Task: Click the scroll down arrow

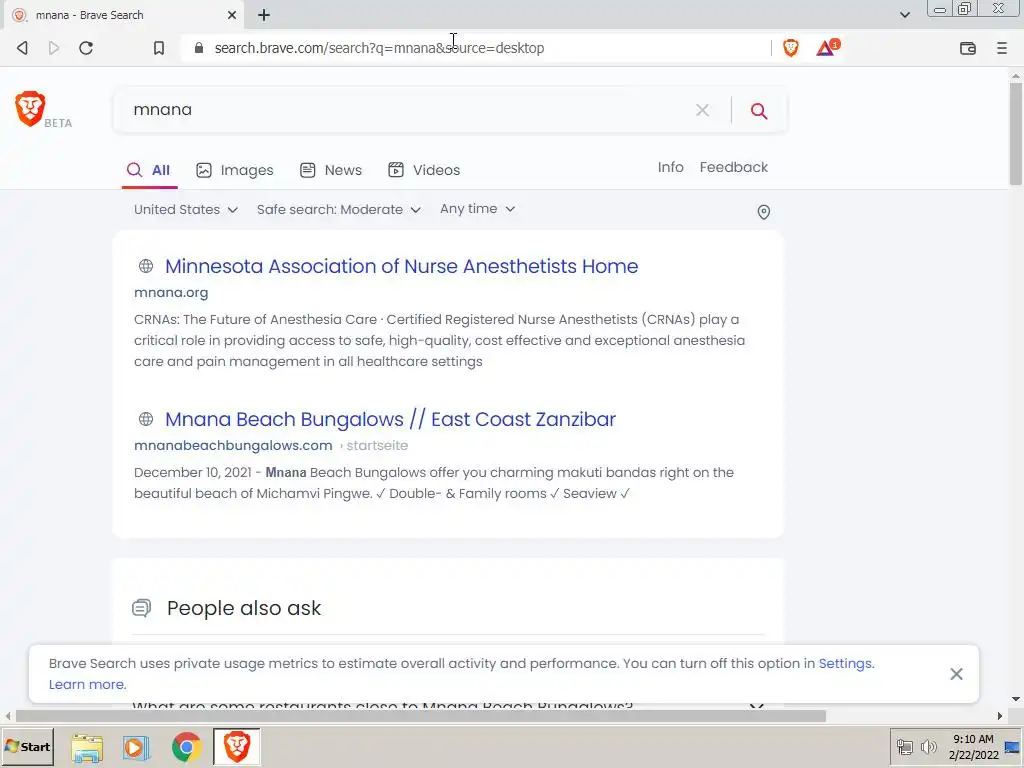Action: click(x=1016, y=699)
